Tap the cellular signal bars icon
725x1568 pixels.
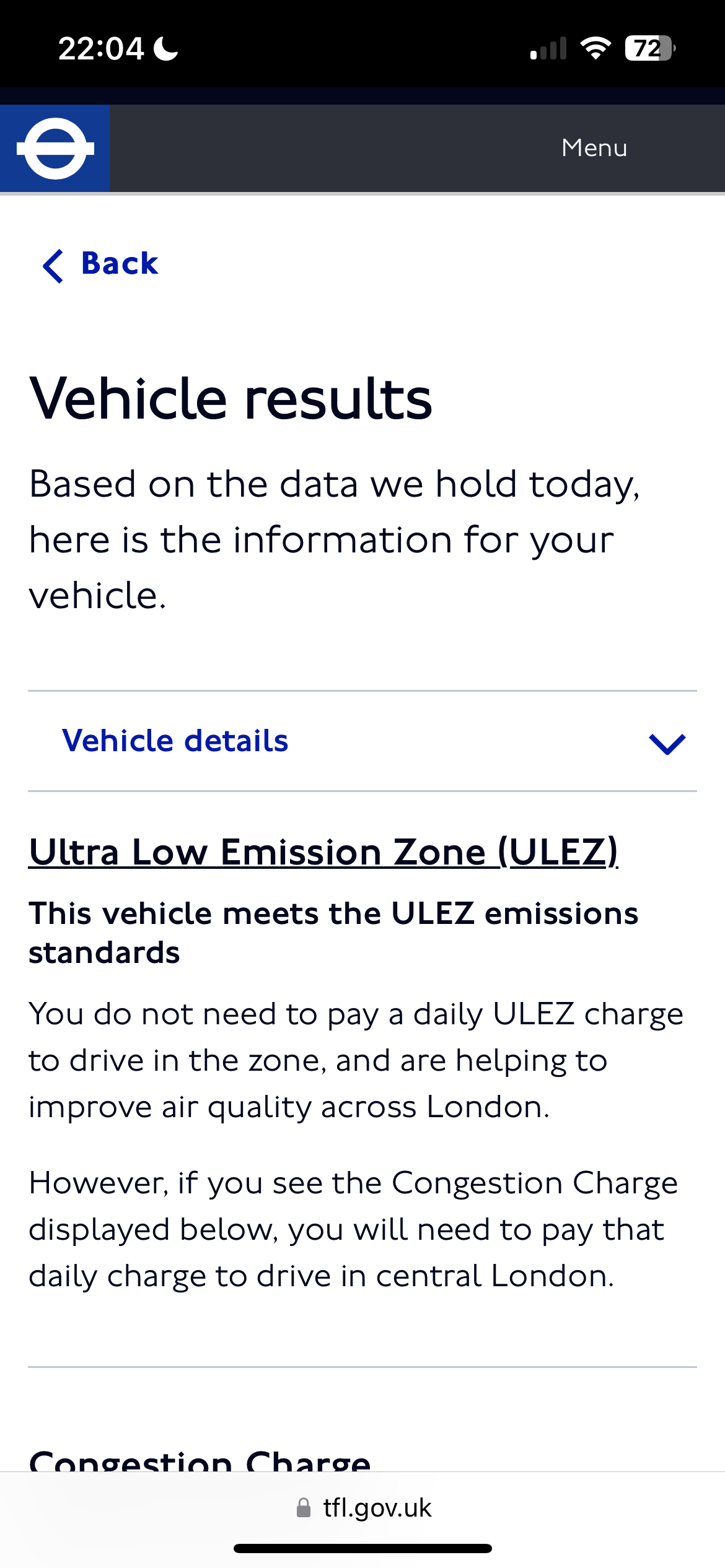coord(548,48)
